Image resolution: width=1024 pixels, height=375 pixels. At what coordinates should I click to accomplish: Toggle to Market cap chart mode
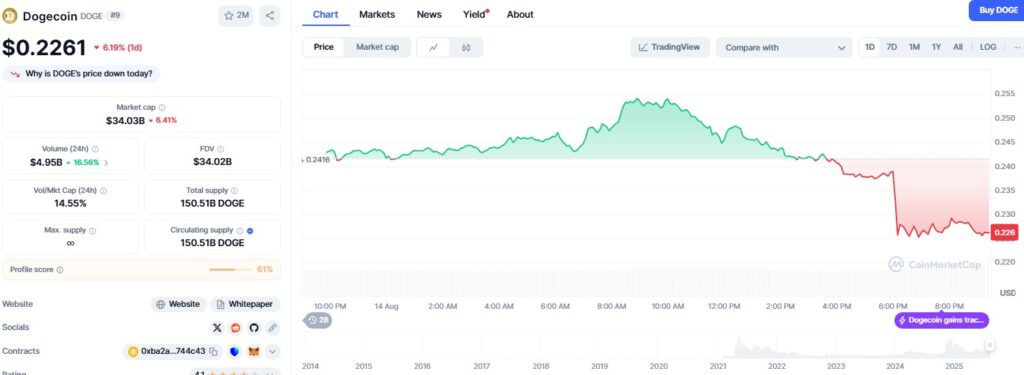pos(377,47)
